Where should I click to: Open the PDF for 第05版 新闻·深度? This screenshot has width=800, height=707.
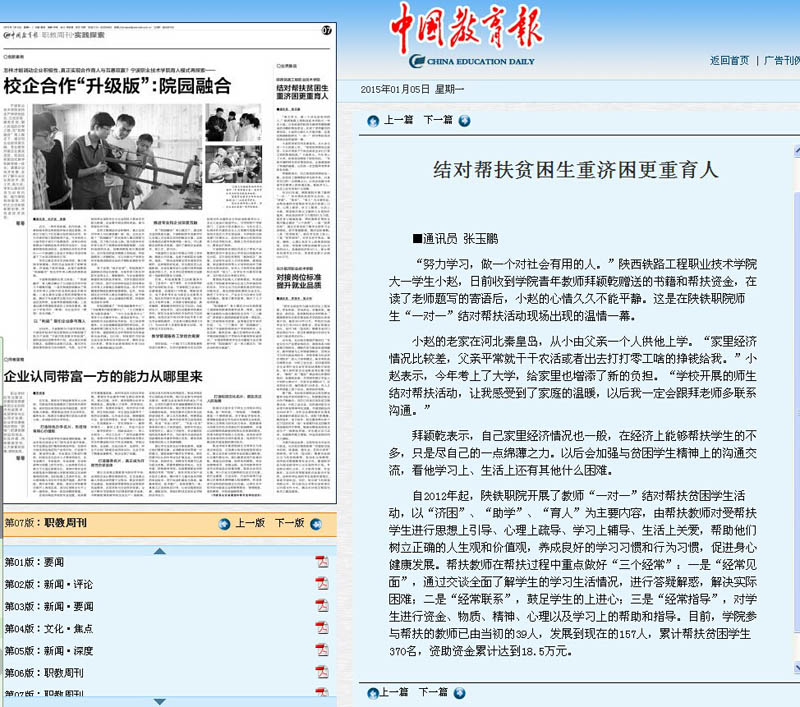[322, 652]
